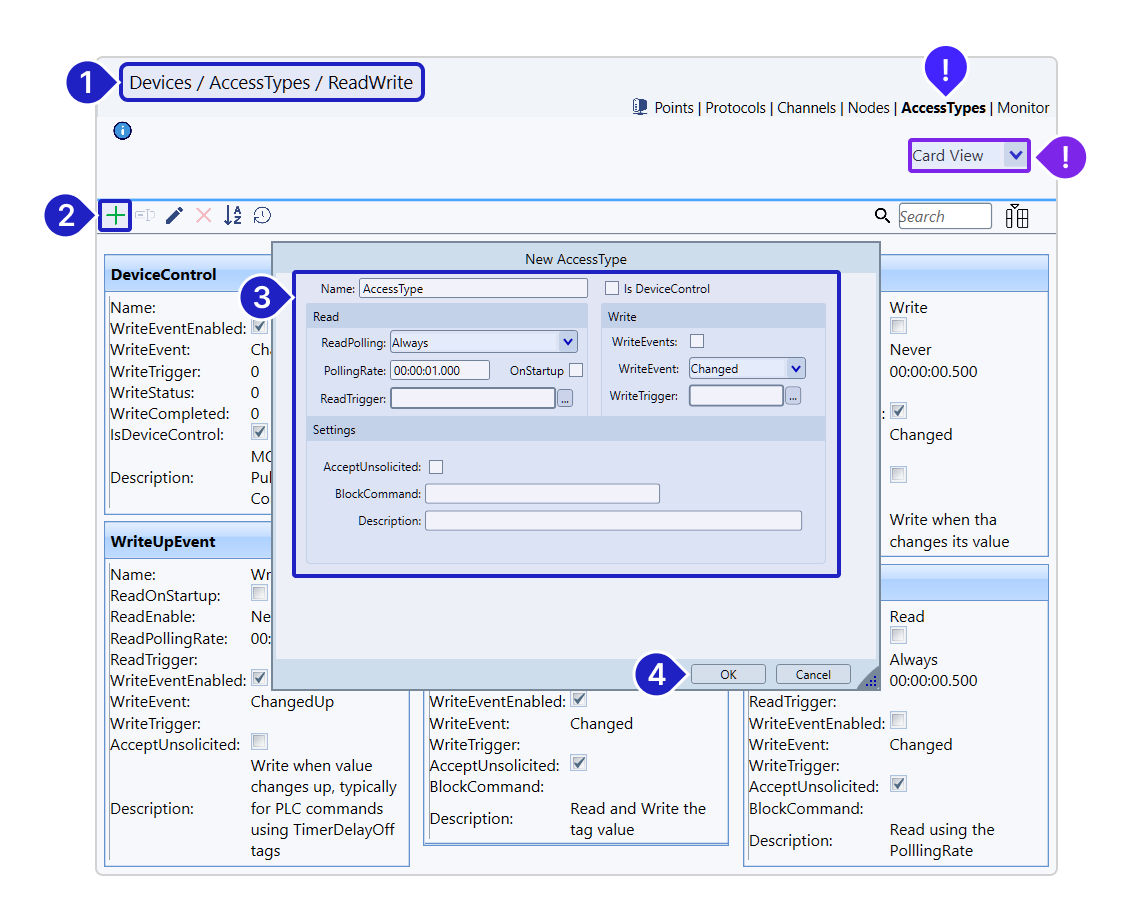
Task: Check the AcceptUnsolicited box in Settings
Action: pyautogui.click(x=436, y=467)
